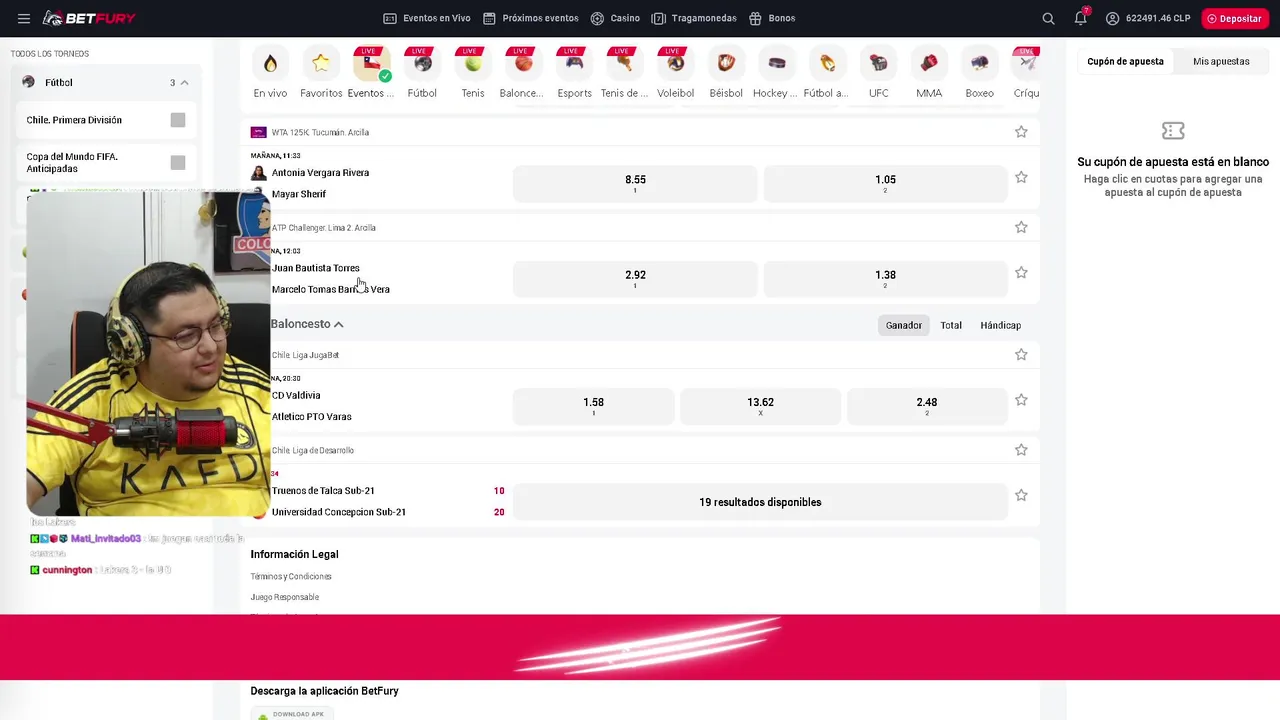This screenshot has height=720, width=1280.
Task: Check the Chile Primera División box
Action: pyautogui.click(x=178, y=120)
